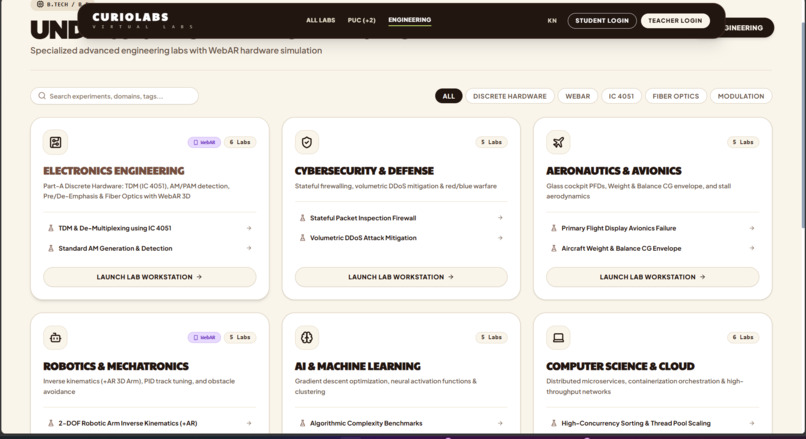Click the Teacher Login button
Image resolution: width=806 pixels, height=439 pixels.
click(675, 21)
